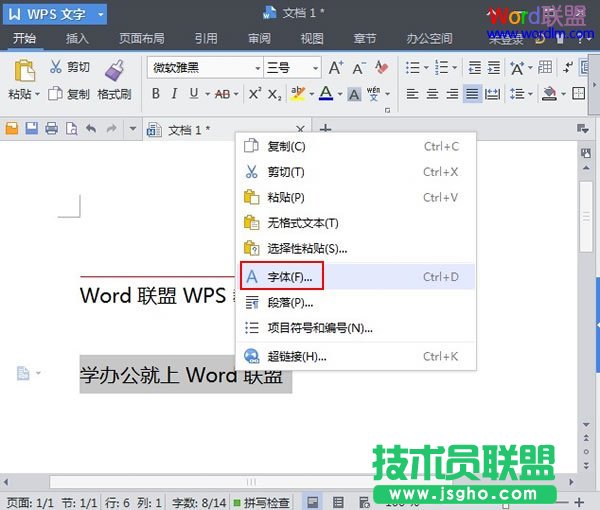Expand numbered list dropdown arrow
This screenshot has width=600, height=510.
[455, 68]
